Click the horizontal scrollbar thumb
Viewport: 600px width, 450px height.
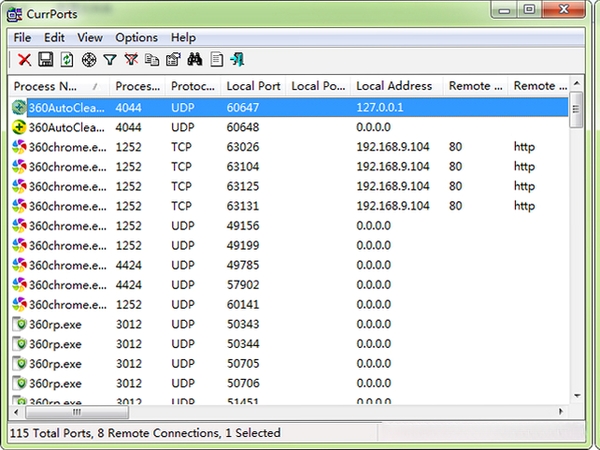click(77, 412)
